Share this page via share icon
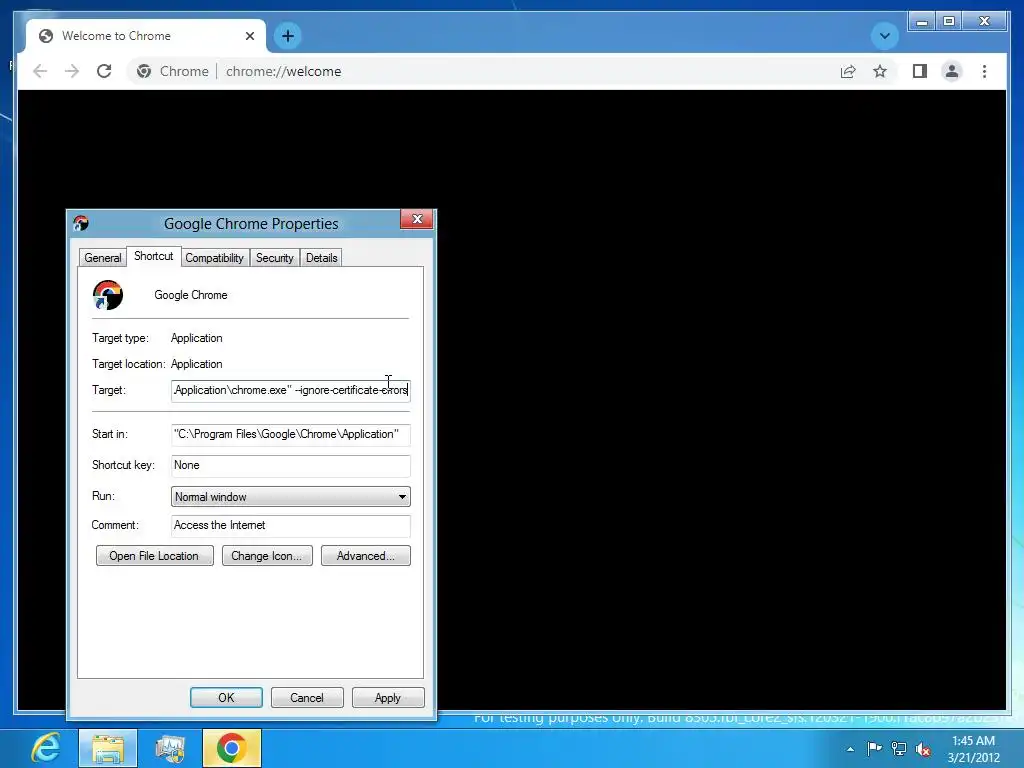 point(848,71)
